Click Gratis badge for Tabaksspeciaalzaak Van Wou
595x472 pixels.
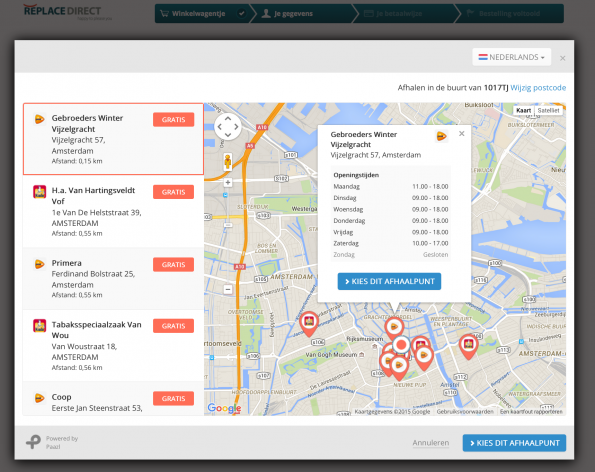(x=173, y=326)
